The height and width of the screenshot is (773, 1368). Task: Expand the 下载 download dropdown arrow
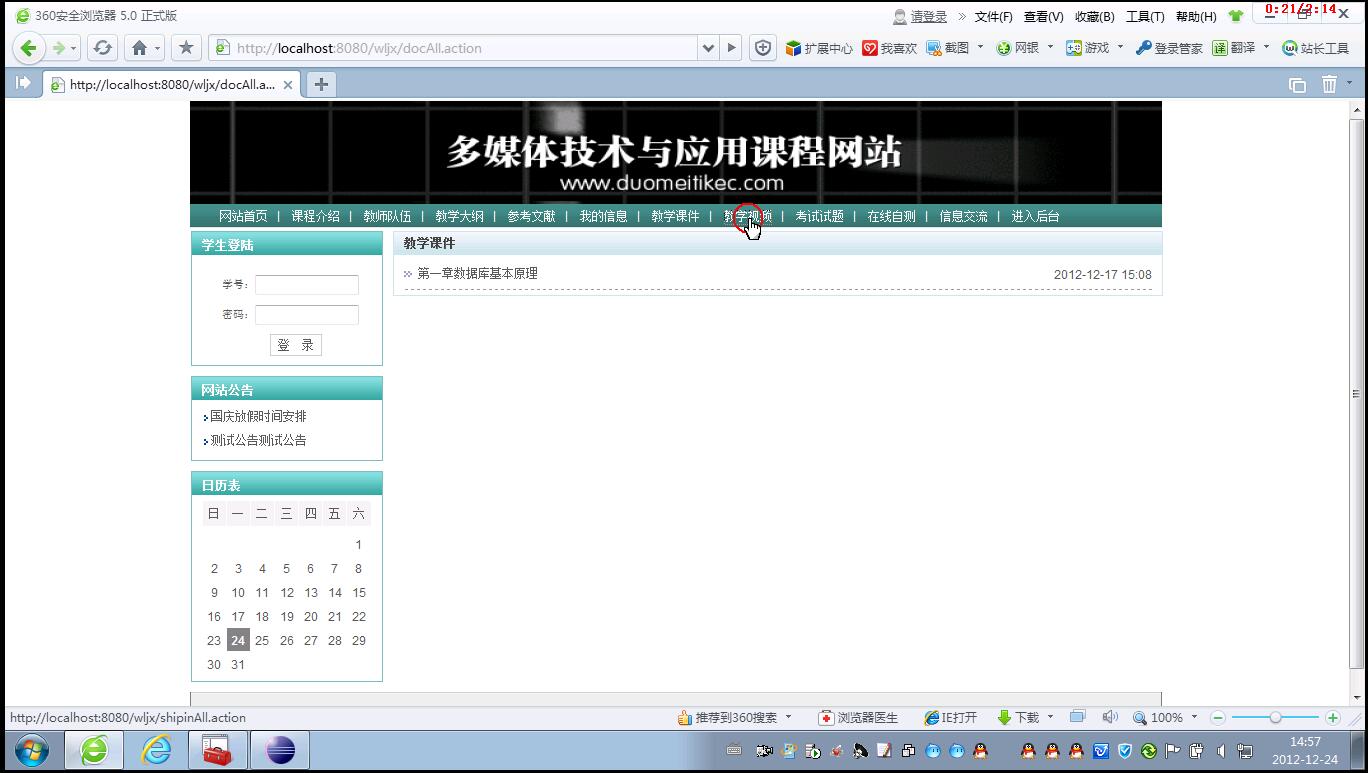1050,717
